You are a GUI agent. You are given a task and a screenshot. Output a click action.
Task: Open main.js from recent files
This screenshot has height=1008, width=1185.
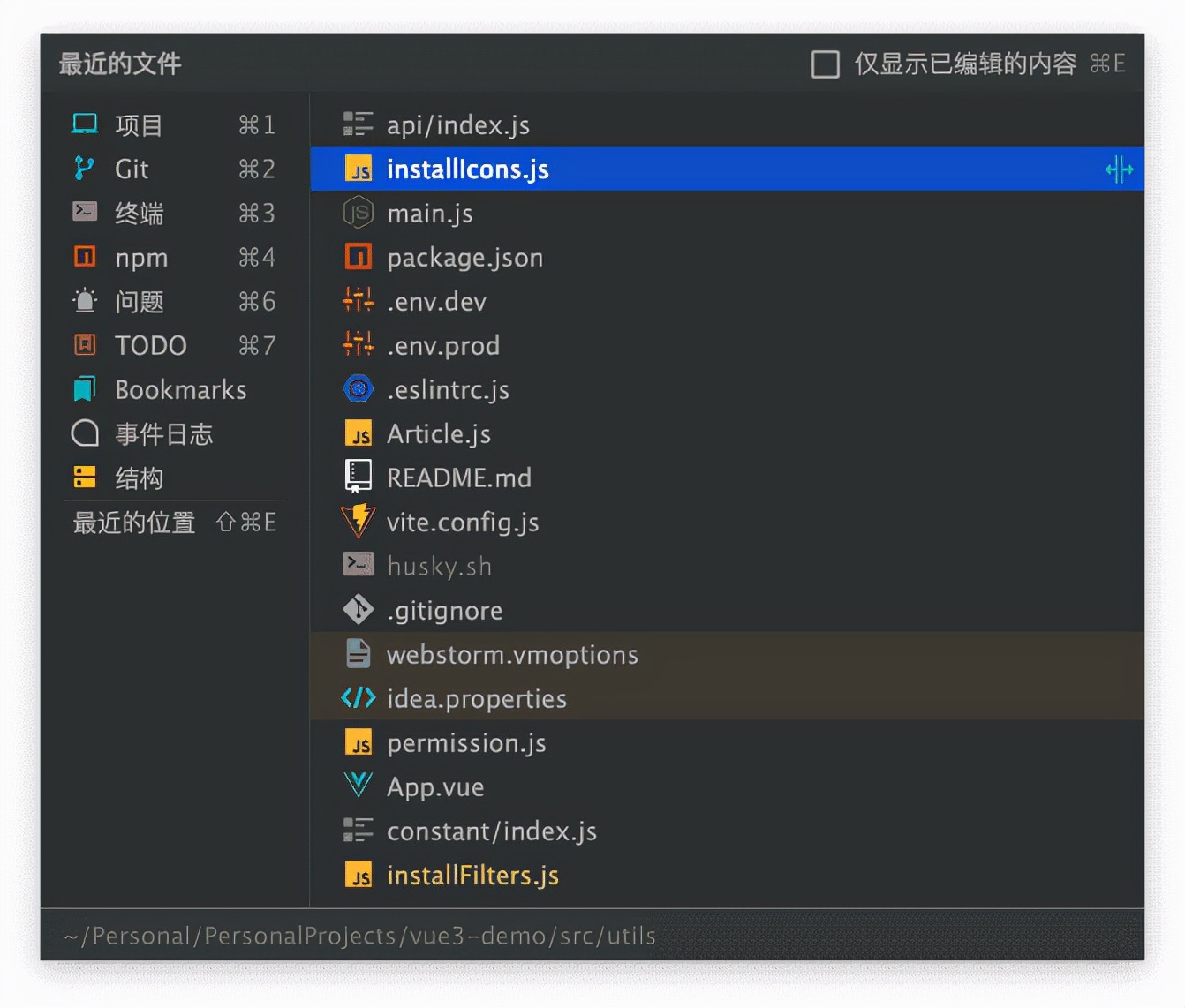click(727, 213)
